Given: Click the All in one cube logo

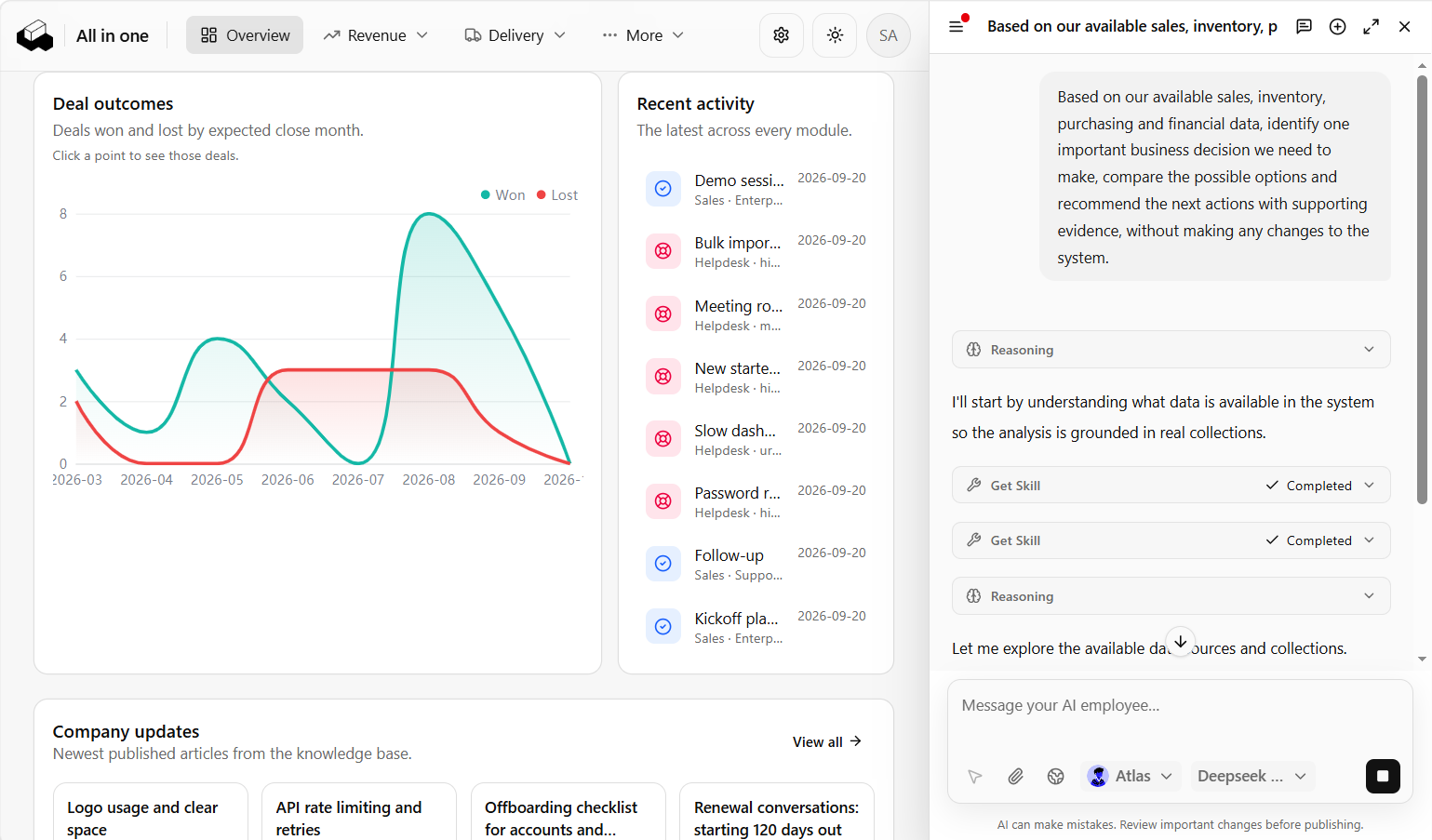Looking at the screenshot, I should [x=35, y=35].
